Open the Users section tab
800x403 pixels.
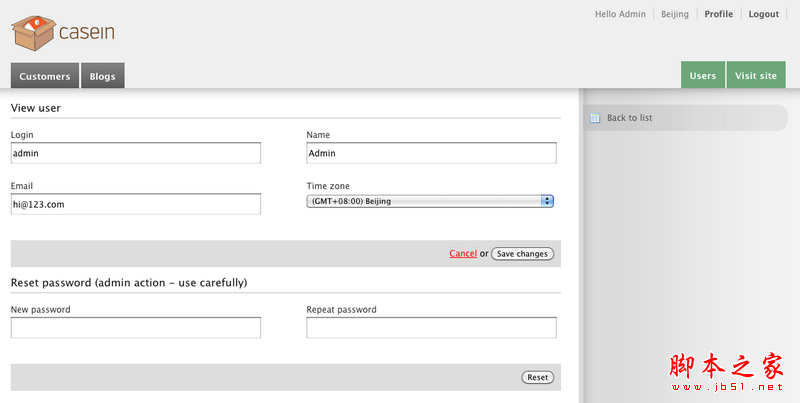pyautogui.click(x=703, y=76)
